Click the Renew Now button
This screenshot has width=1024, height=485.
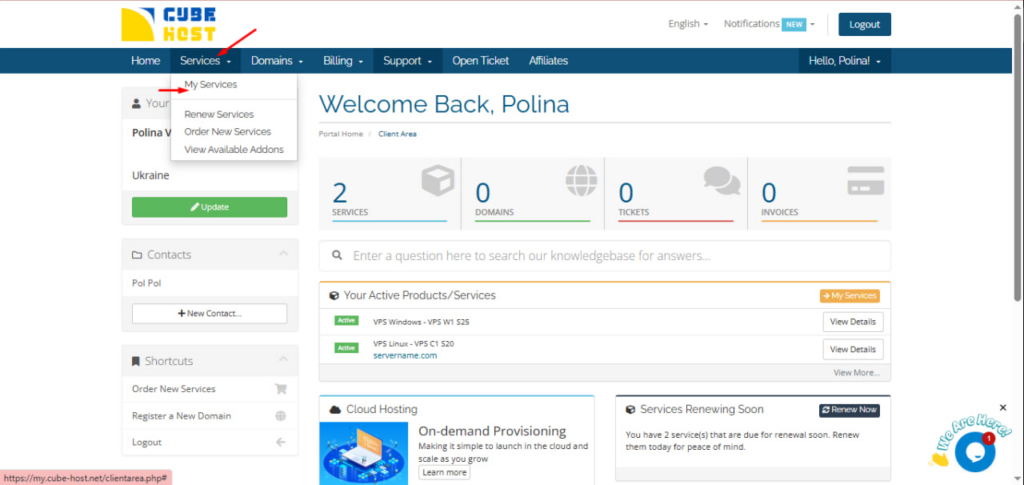point(849,409)
